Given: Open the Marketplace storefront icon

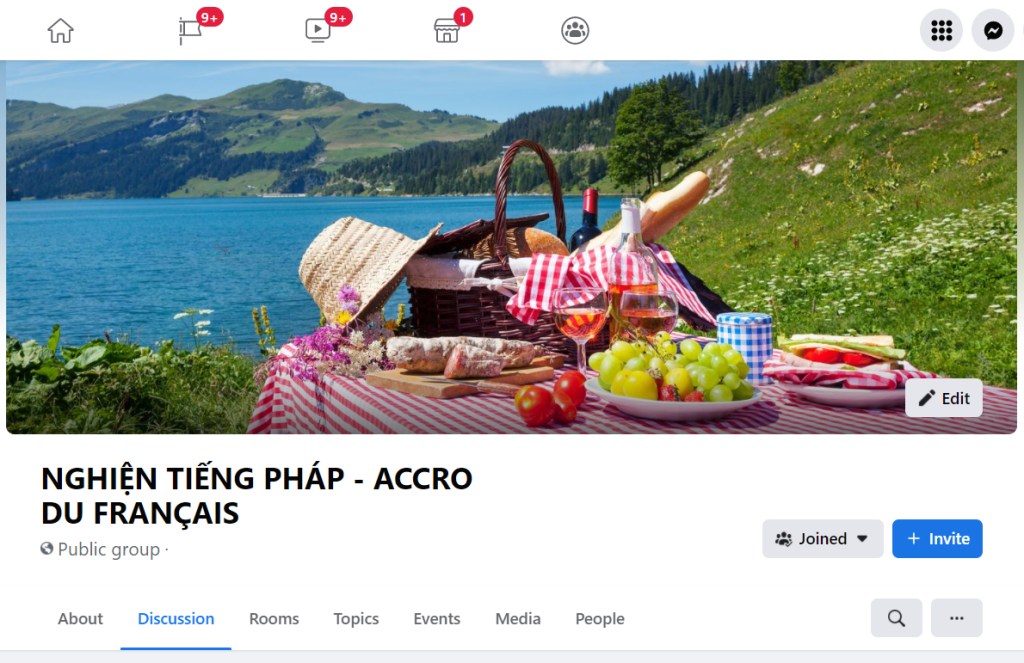Looking at the screenshot, I should tap(447, 31).
